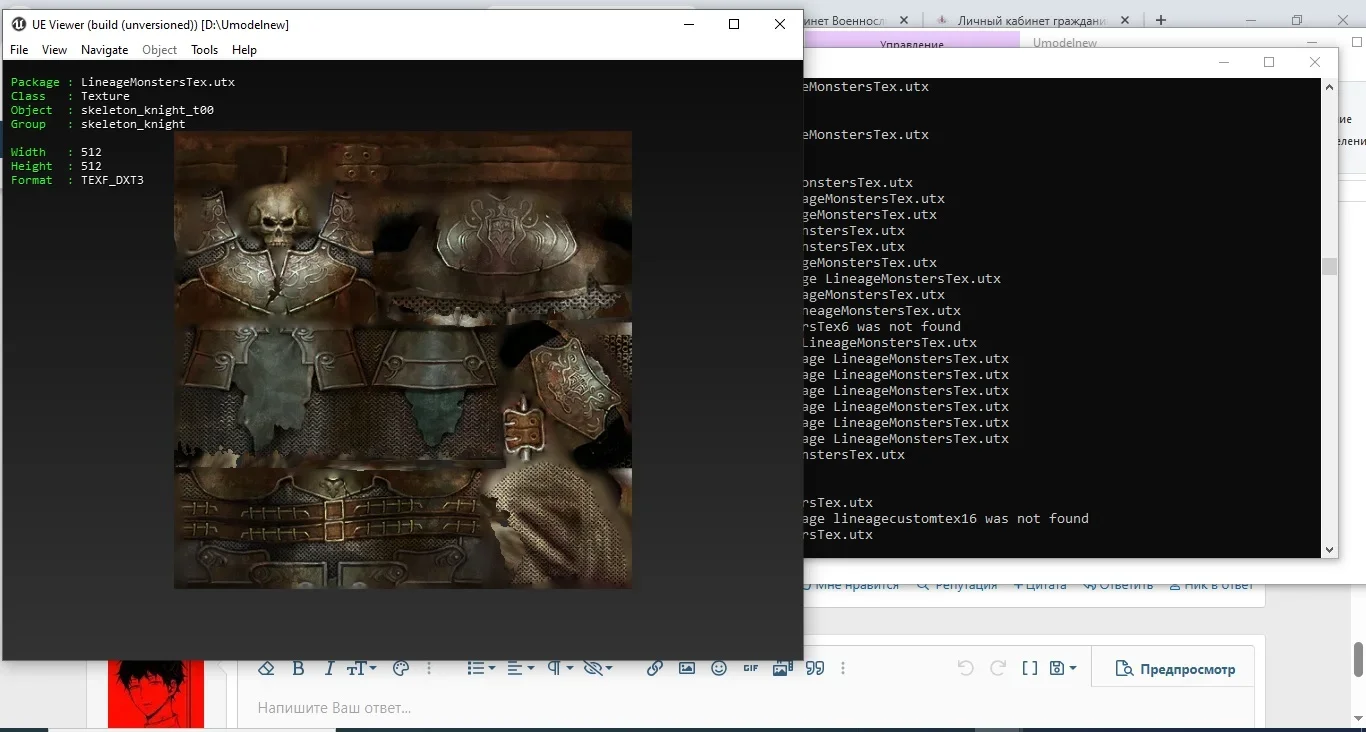
Task: Minimize the console window
Action: 1223,62
